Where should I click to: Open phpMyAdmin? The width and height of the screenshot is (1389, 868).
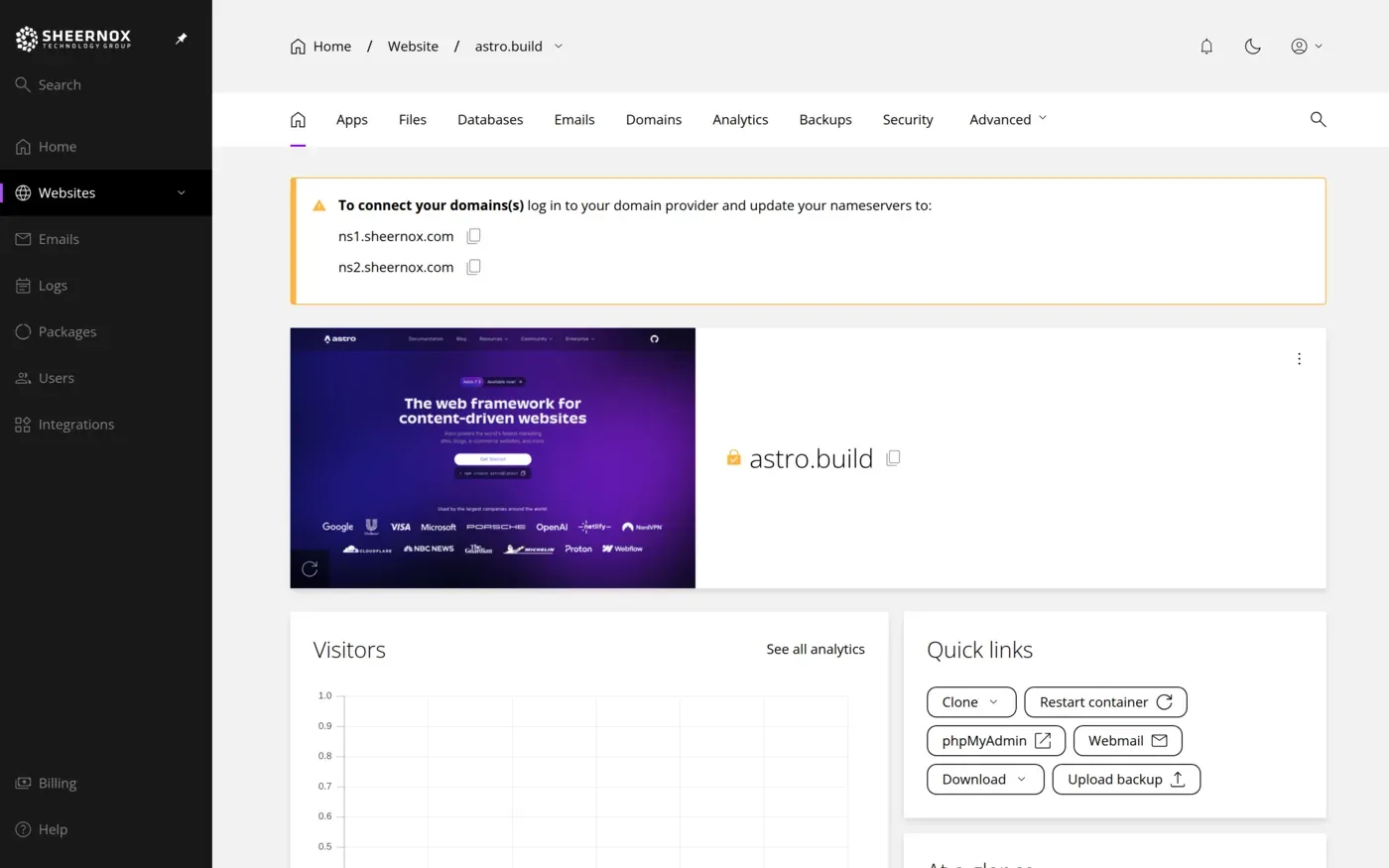pyautogui.click(x=996, y=741)
